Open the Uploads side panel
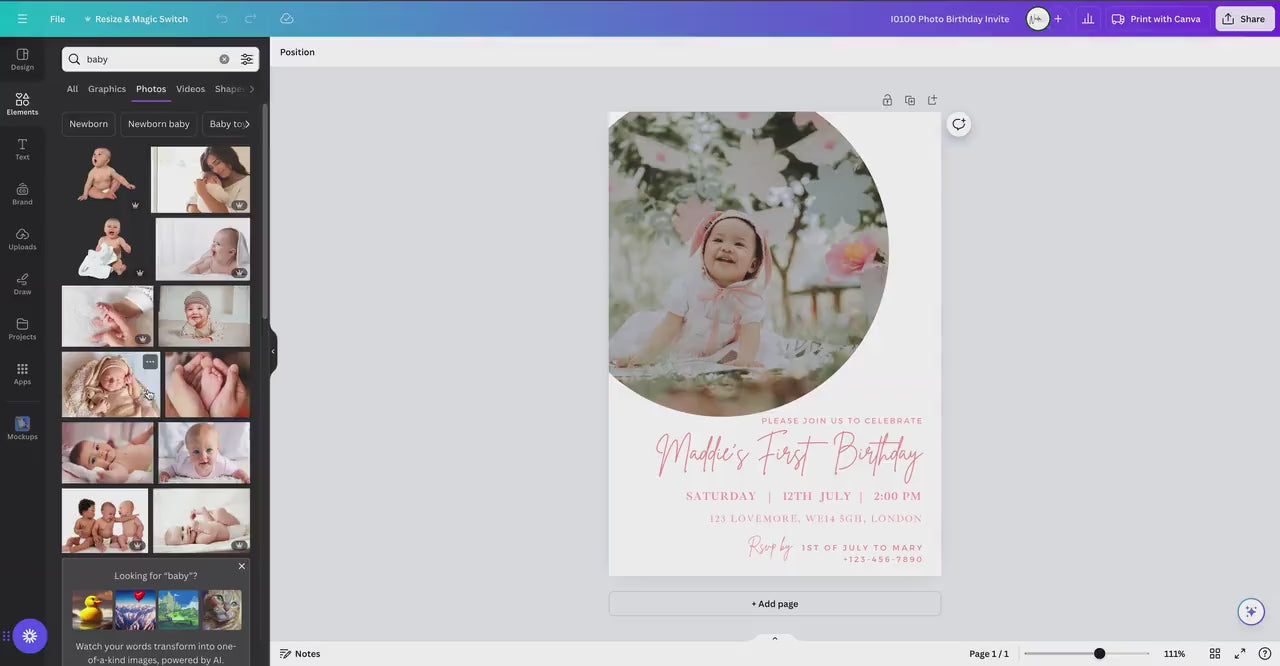Viewport: 1280px width, 666px height. coord(22,239)
